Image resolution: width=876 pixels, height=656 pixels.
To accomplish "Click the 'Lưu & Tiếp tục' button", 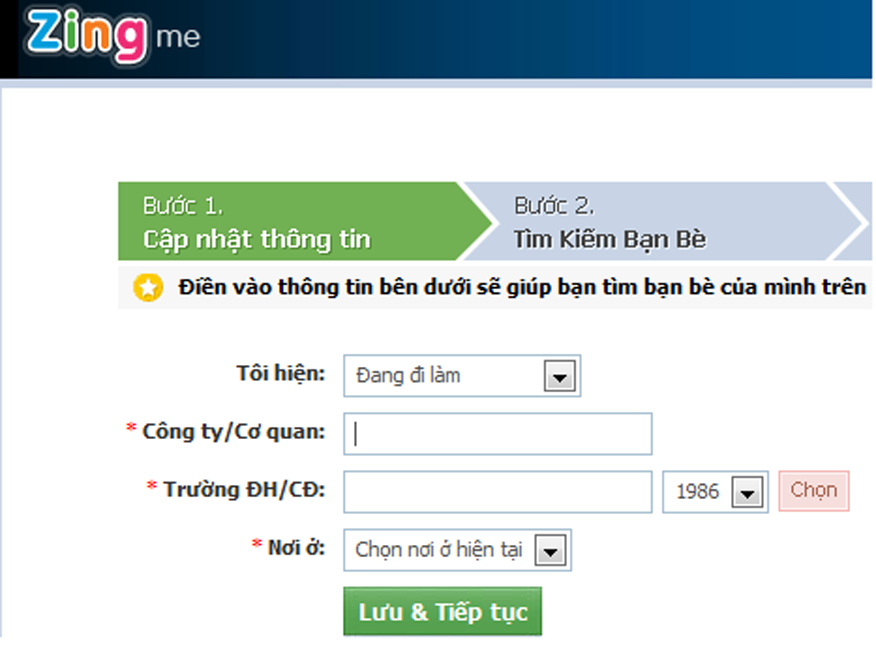I will [x=442, y=611].
